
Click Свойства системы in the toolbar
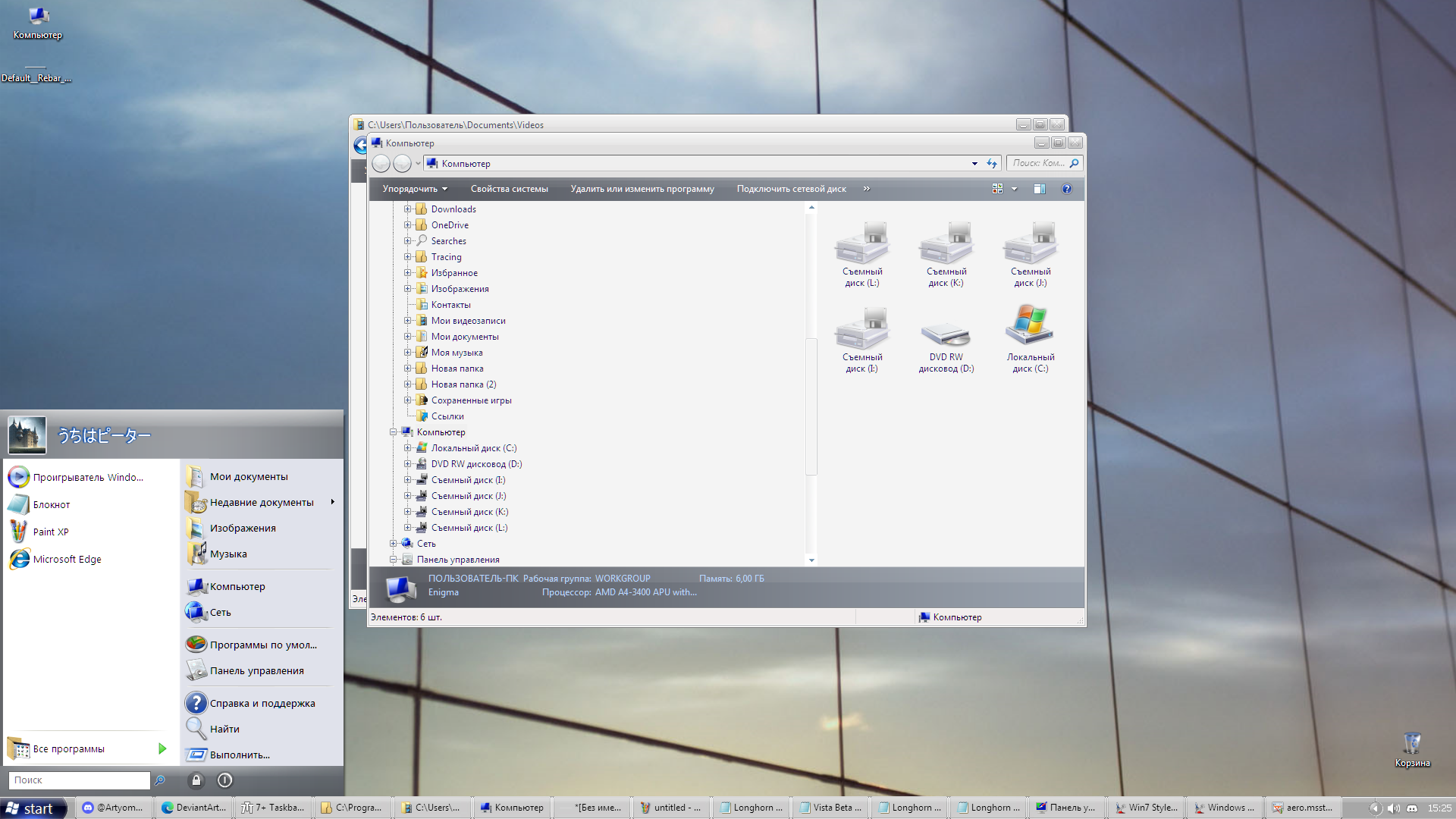(509, 189)
